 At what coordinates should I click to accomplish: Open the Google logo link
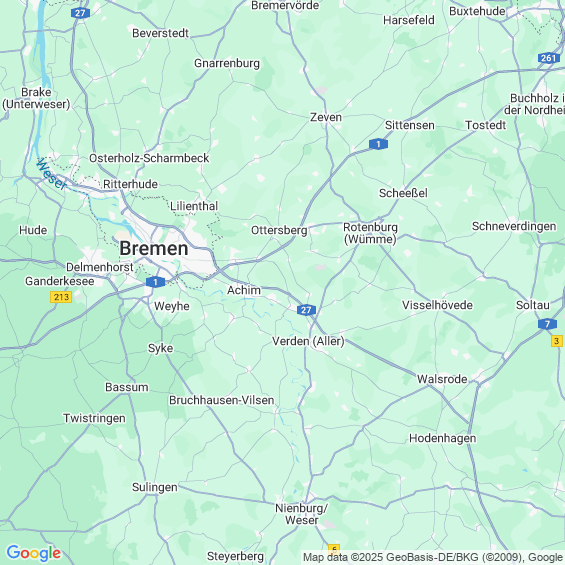pyautogui.click(x=34, y=553)
